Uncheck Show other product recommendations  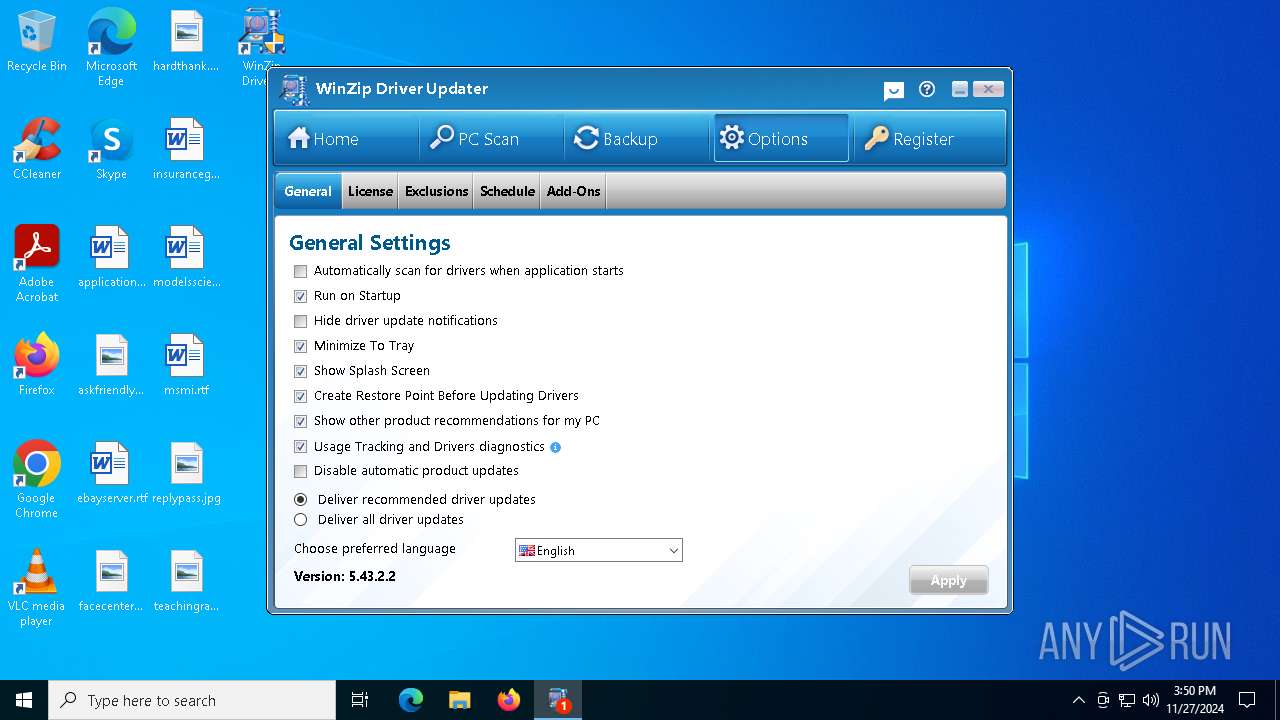pos(300,421)
